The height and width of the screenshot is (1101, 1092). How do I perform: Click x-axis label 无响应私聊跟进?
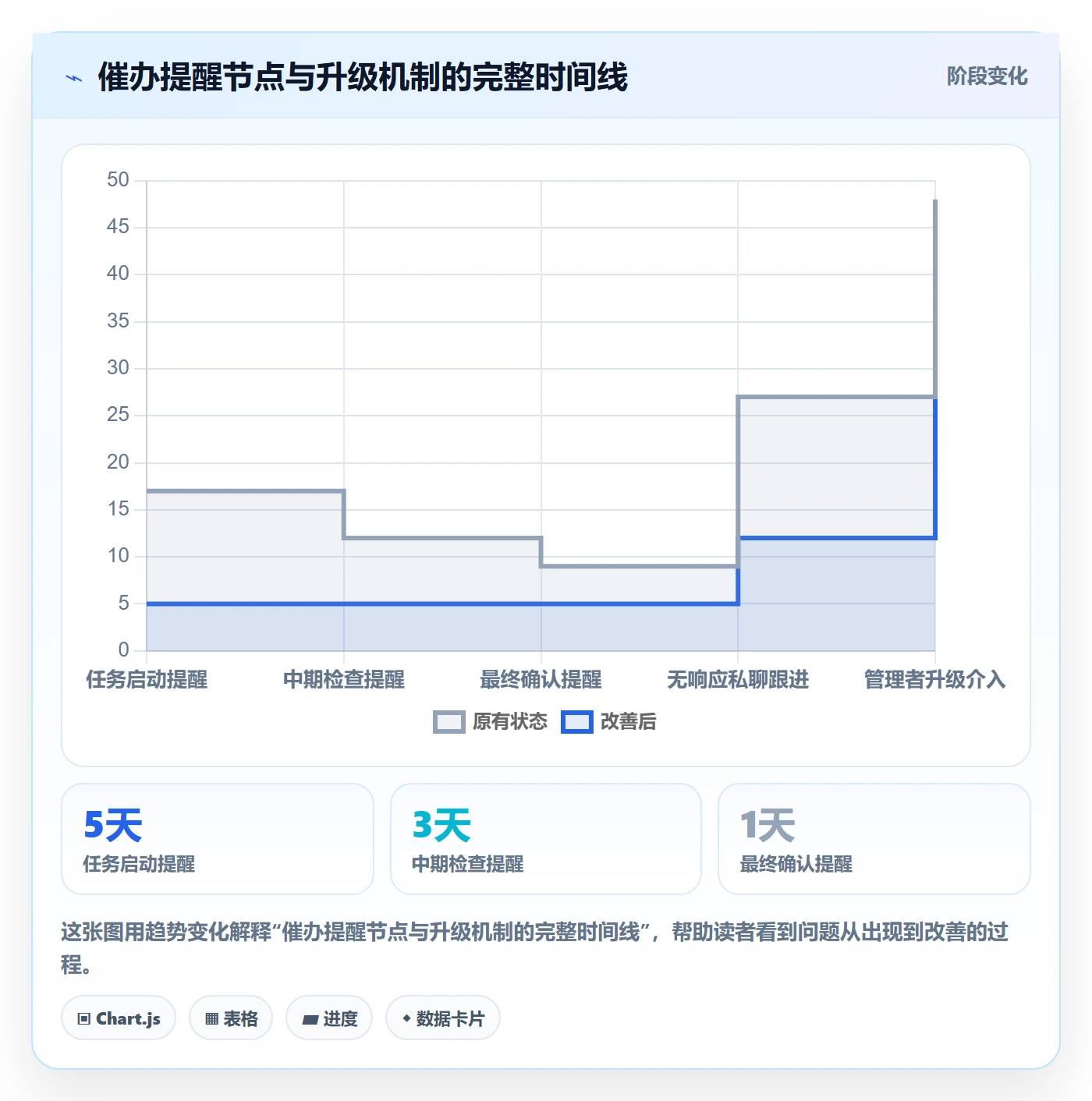(738, 680)
